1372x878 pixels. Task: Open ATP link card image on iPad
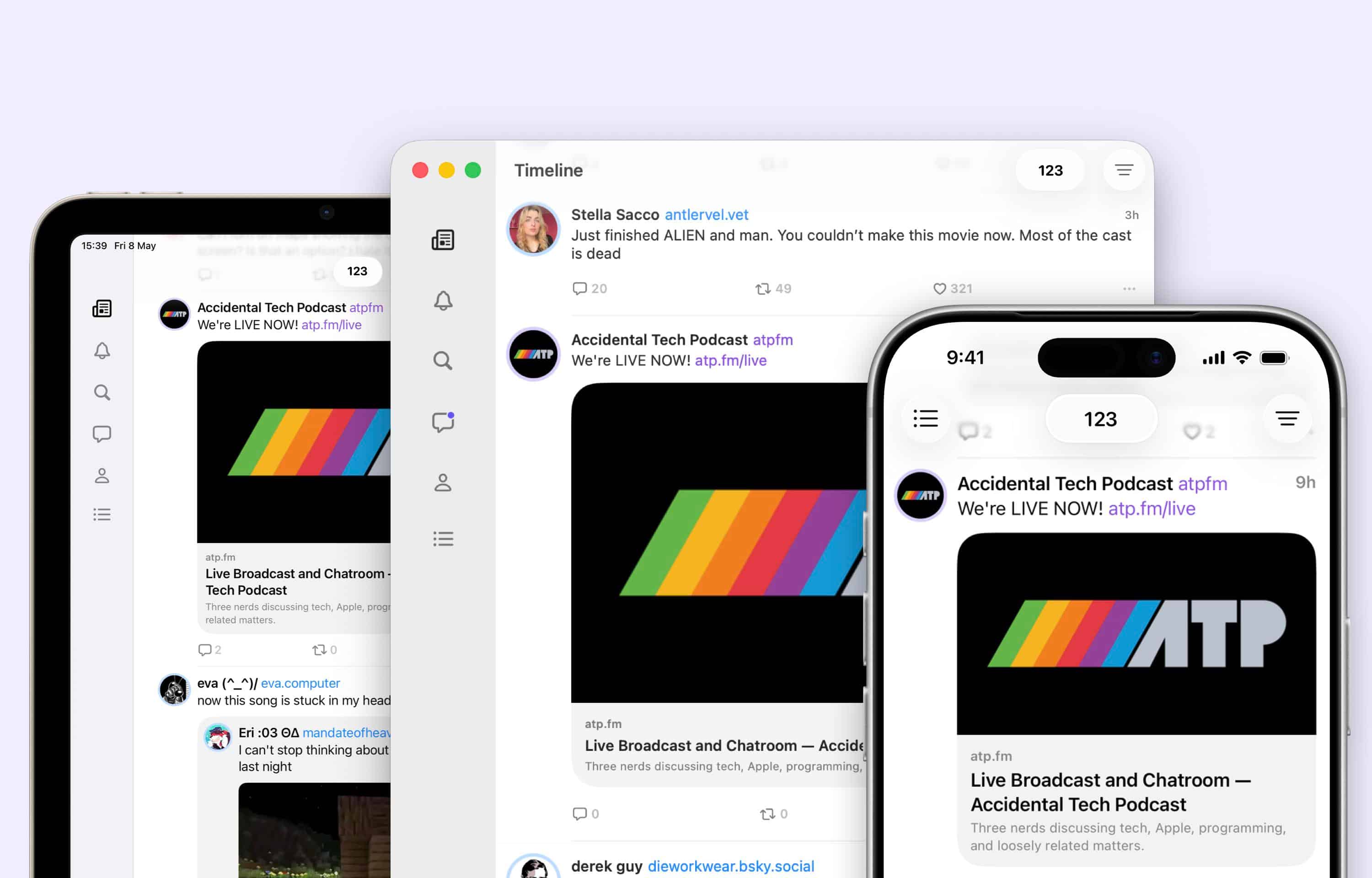294,442
